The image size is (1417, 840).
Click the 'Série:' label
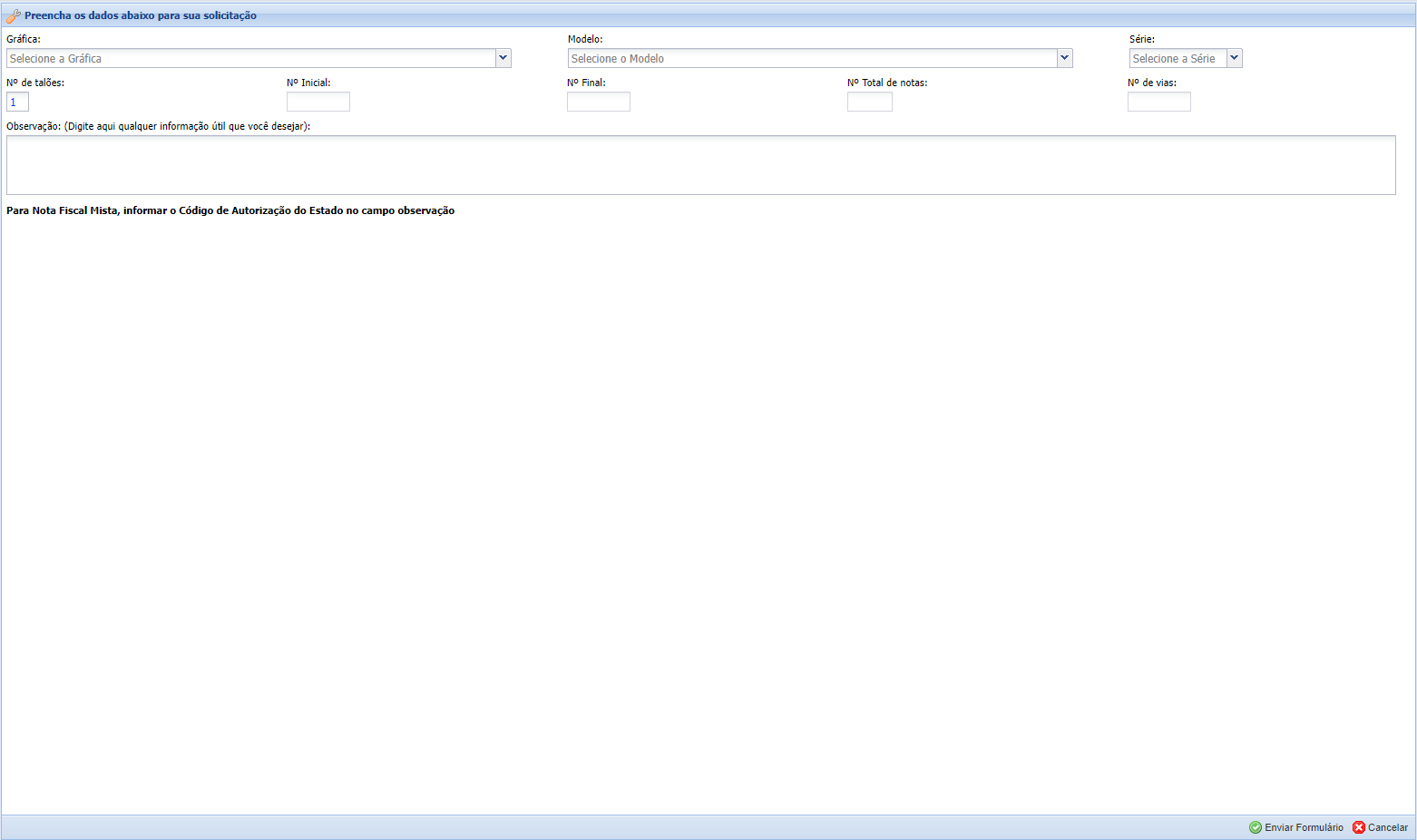click(1142, 39)
